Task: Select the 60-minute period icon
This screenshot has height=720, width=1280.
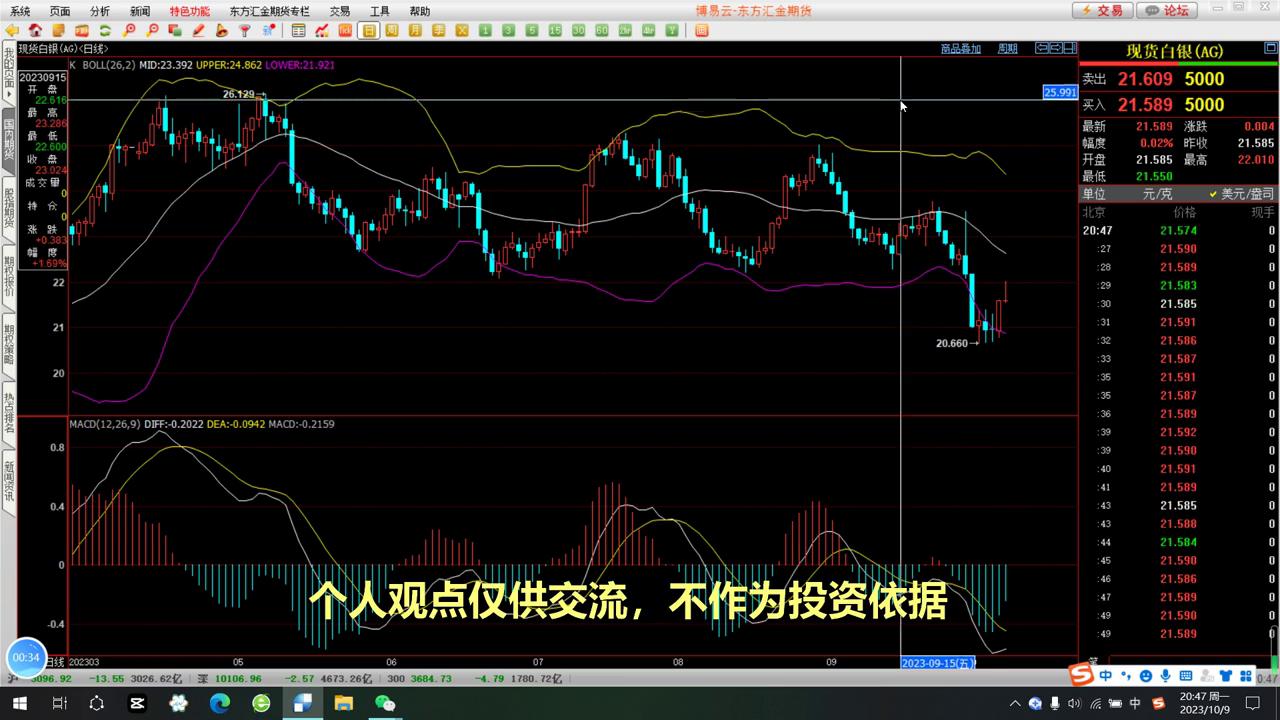Action: (601, 31)
